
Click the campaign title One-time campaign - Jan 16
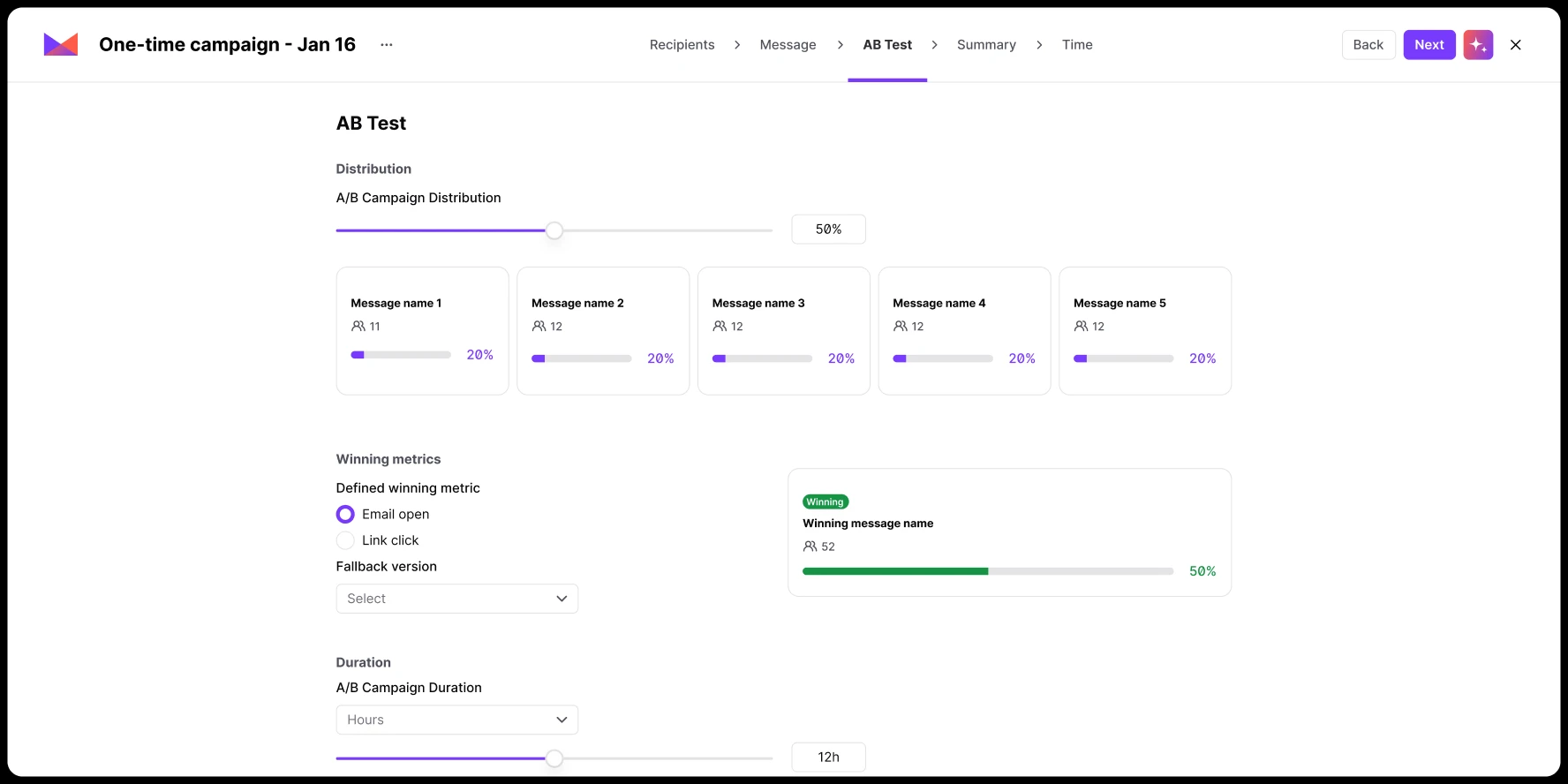point(227,45)
